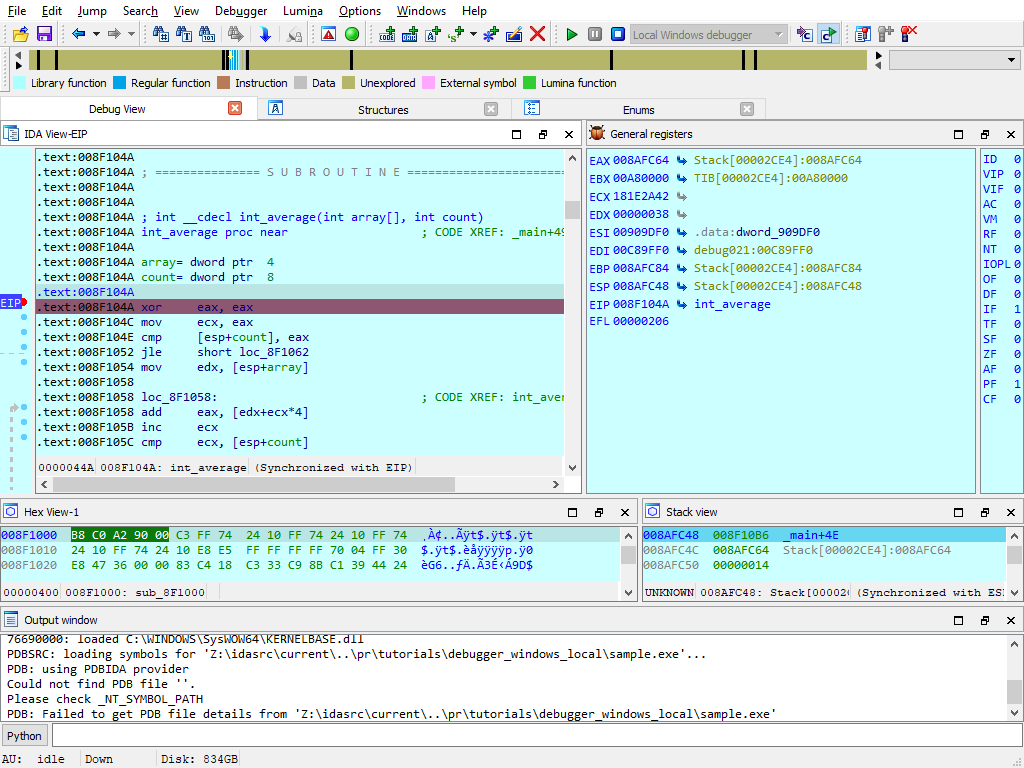Open the back navigation history dropdown
Viewport: 1024px width, 768px height.
(x=96, y=33)
